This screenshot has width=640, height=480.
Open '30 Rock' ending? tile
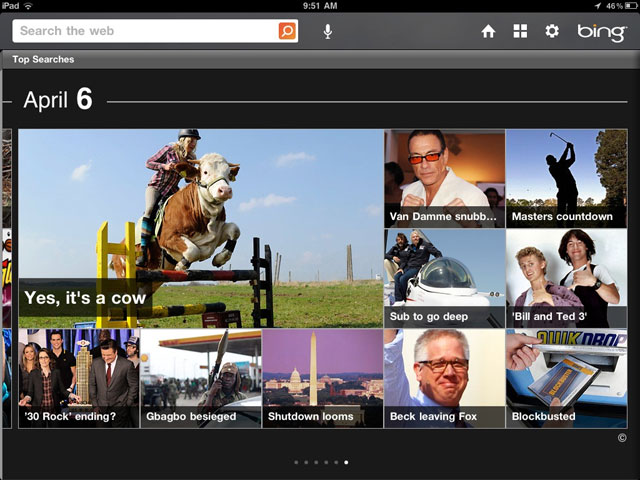(x=79, y=378)
